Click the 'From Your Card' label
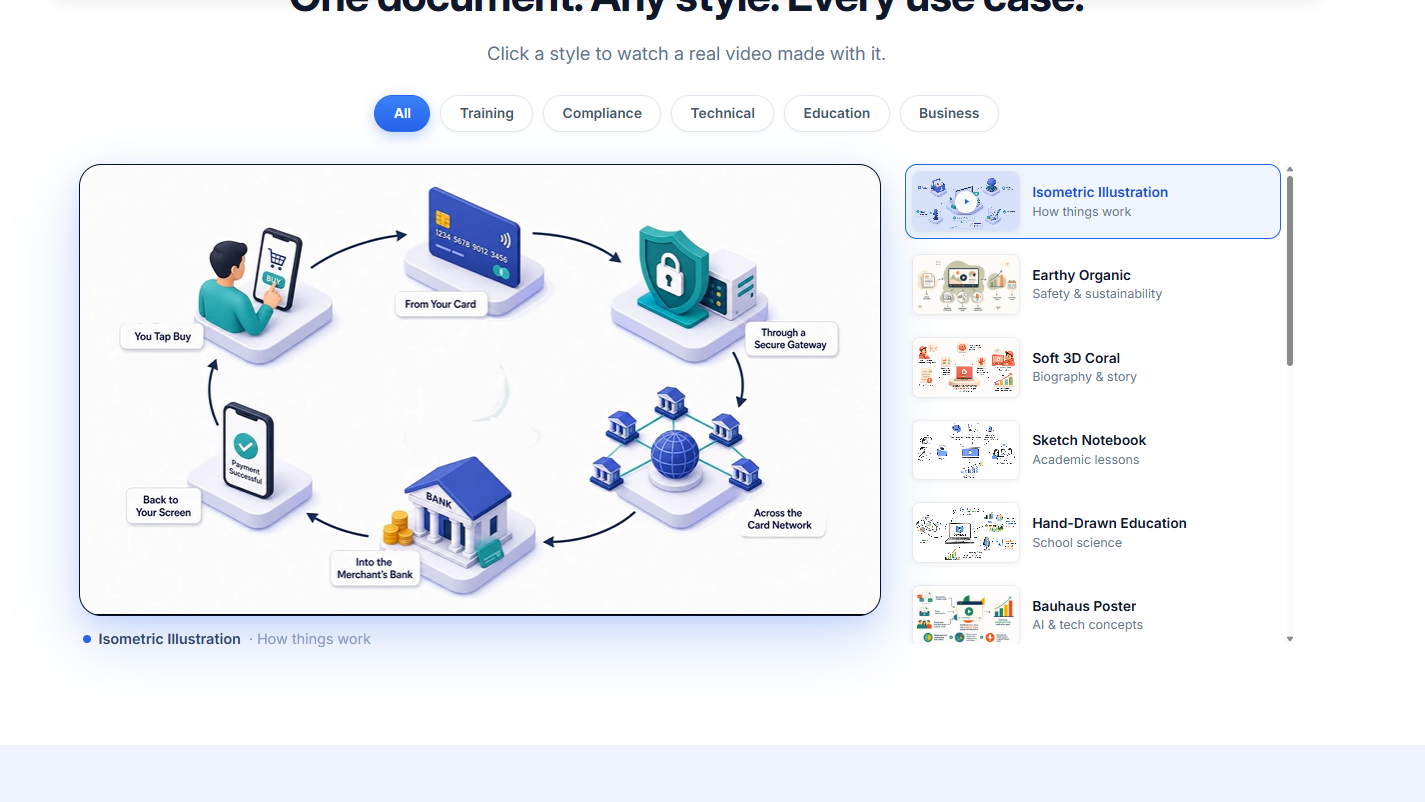Viewport: 1425px width, 802px height. 440,304
